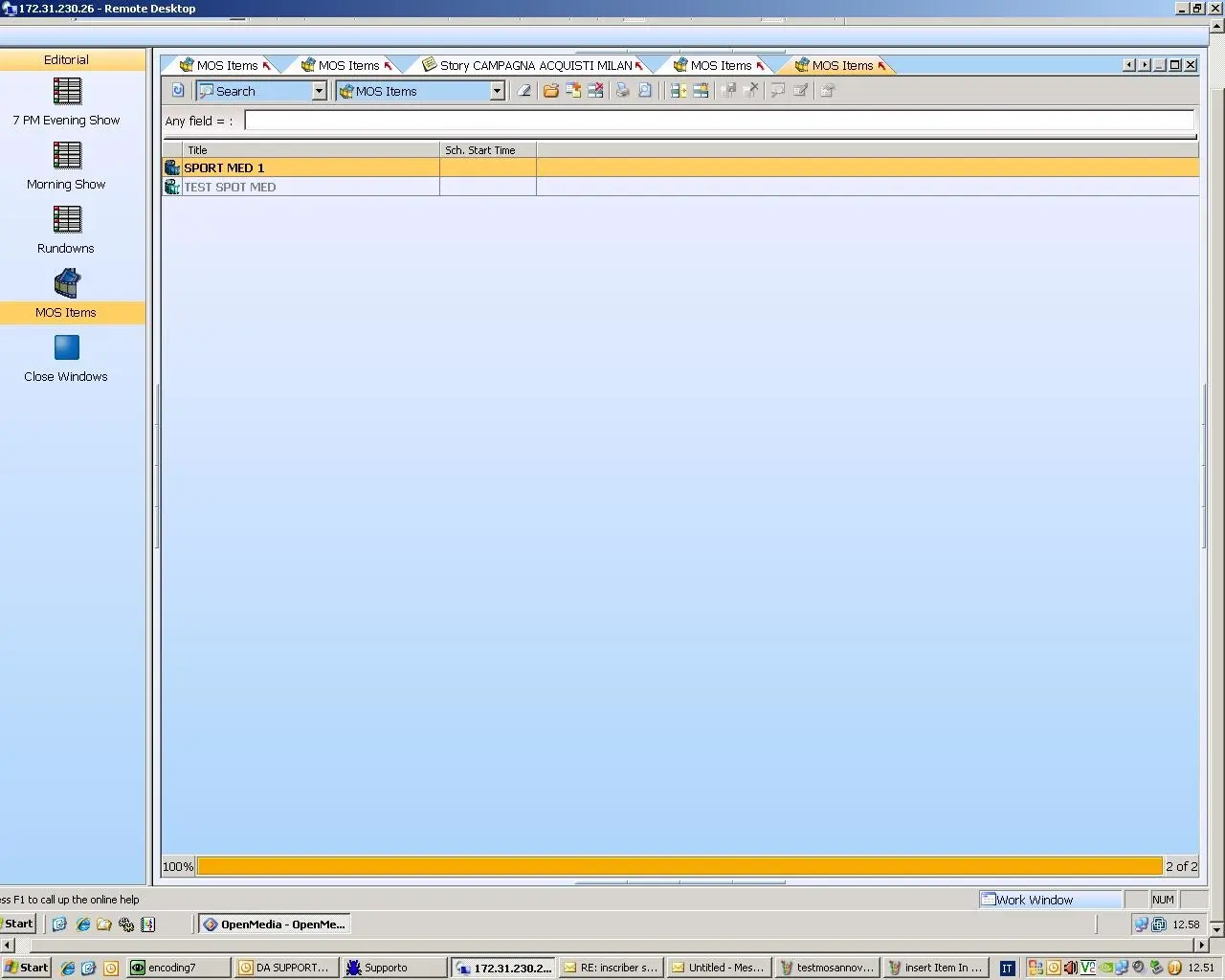This screenshot has height=980, width=1225.
Task: Click the open folder toolbar icon
Action: [550, 91]
